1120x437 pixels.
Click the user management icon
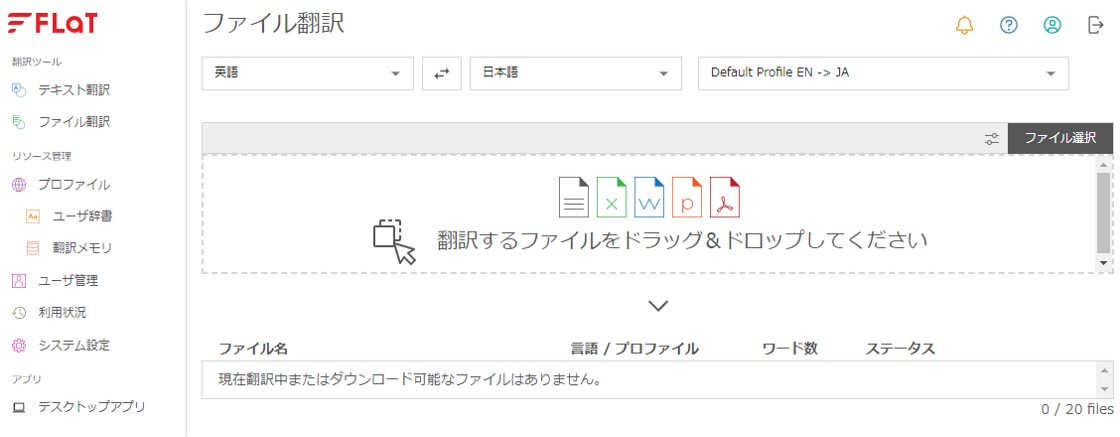[x=19, y=281]
